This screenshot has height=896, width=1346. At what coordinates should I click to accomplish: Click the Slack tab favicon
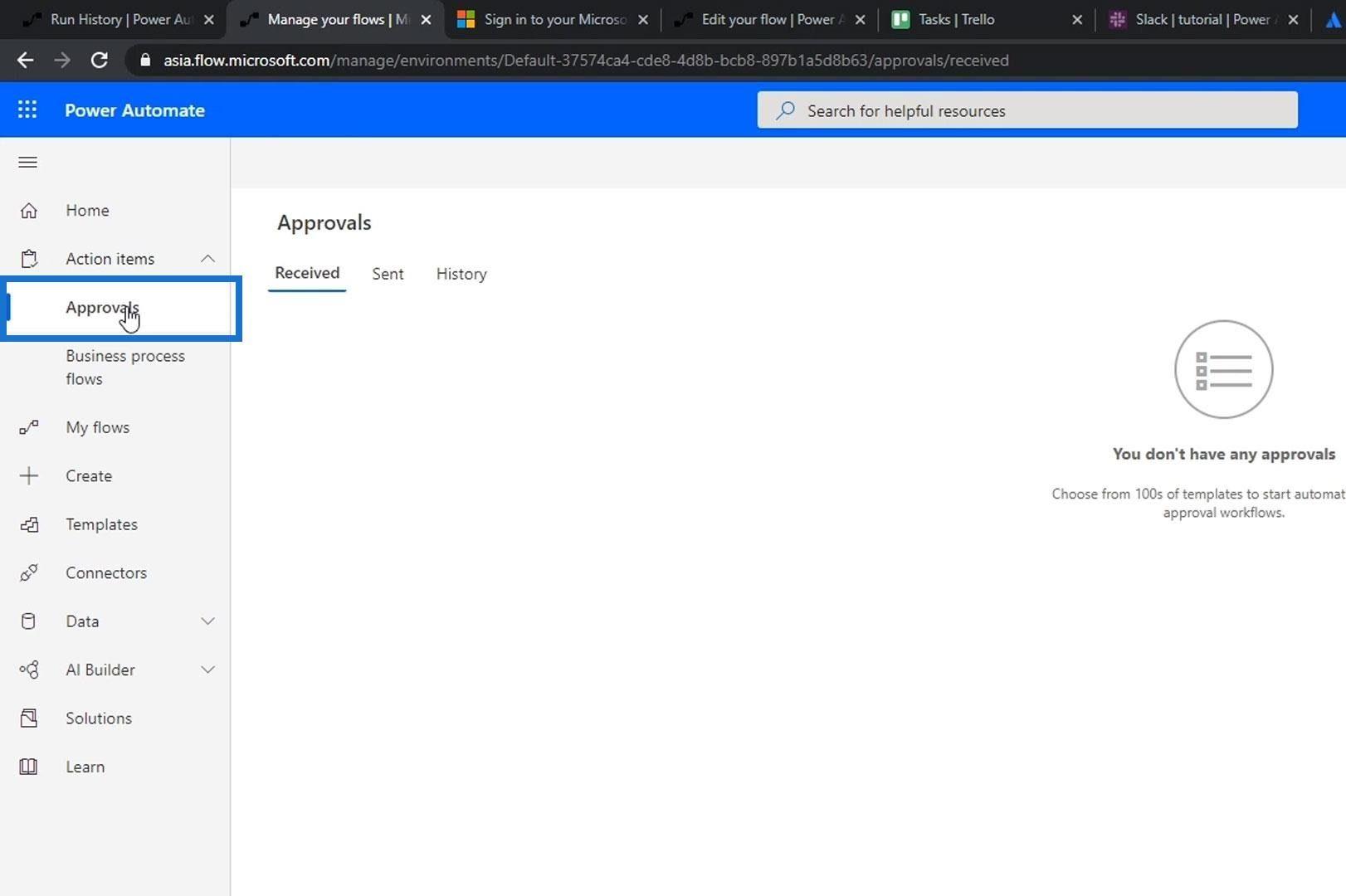pos(1118,19)
